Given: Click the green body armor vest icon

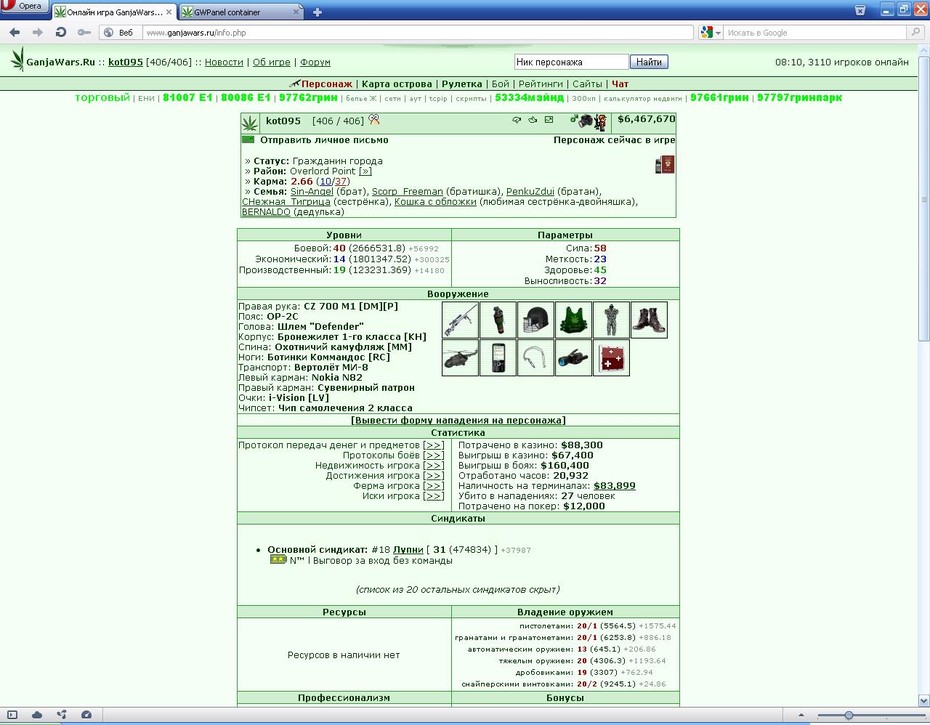Looking at the screenshot, I should [574, 320].
